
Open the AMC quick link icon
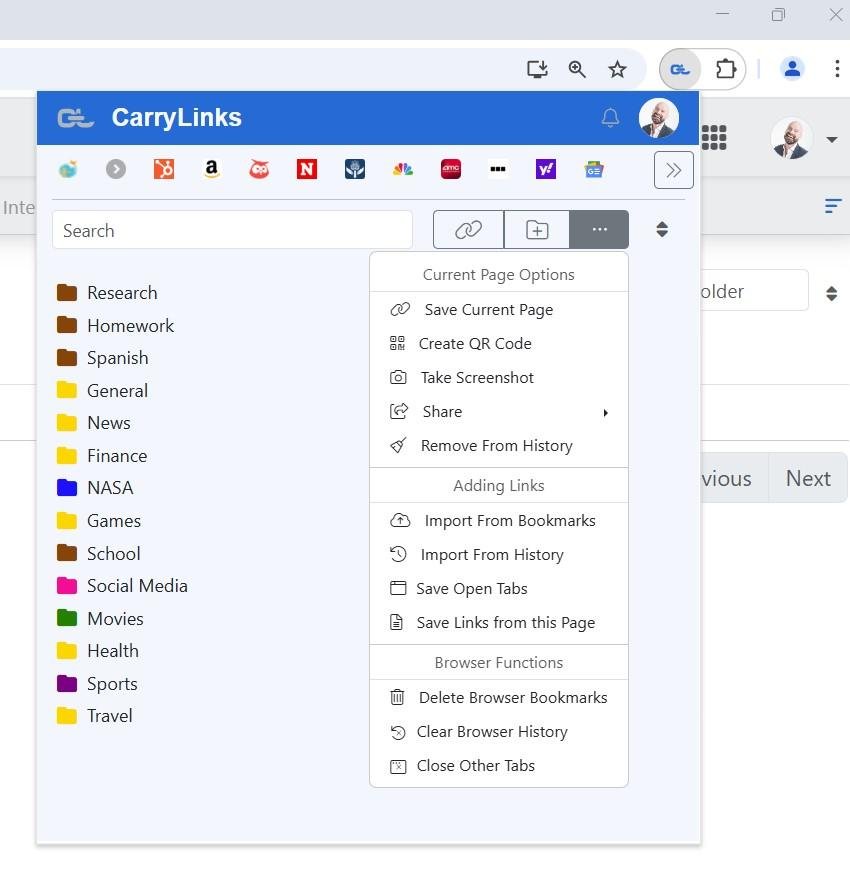(x=451, y=169)
